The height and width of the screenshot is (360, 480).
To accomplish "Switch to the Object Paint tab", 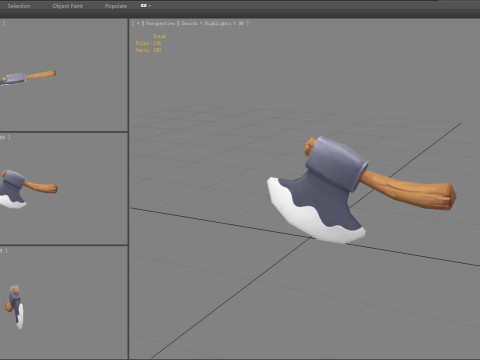I will [68, 6].
